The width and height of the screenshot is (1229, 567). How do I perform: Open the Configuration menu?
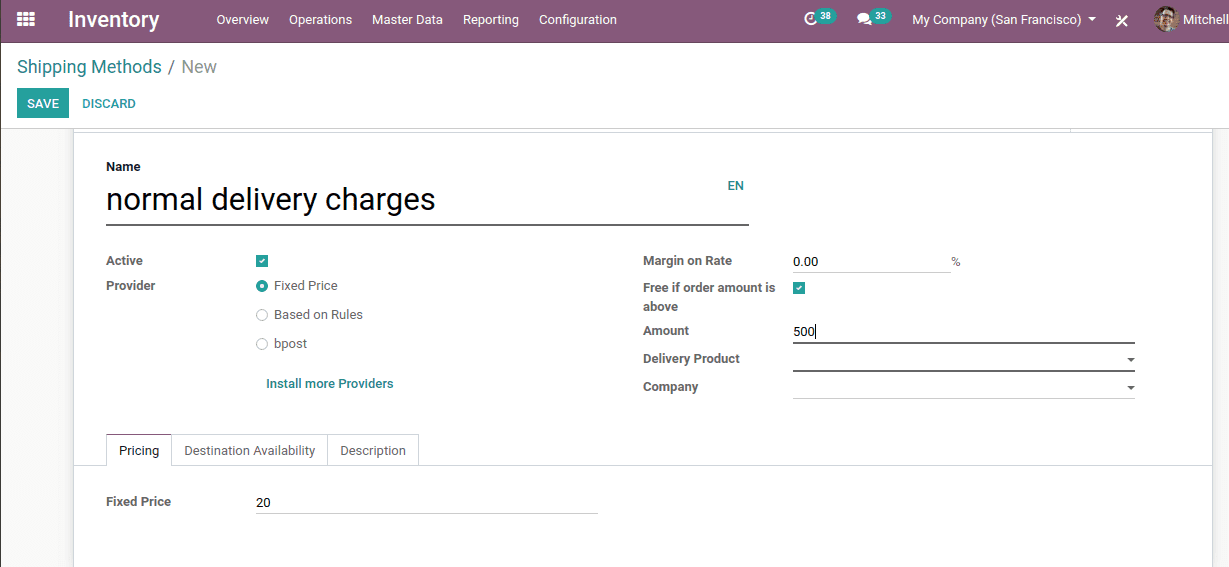(578, 19)
